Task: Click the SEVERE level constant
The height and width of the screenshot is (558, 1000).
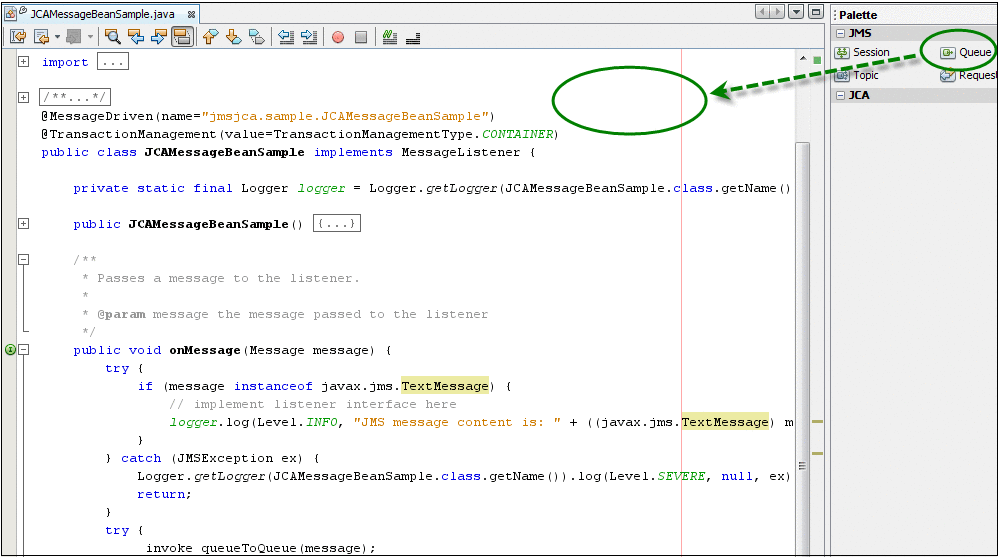Action: point(681,476)
